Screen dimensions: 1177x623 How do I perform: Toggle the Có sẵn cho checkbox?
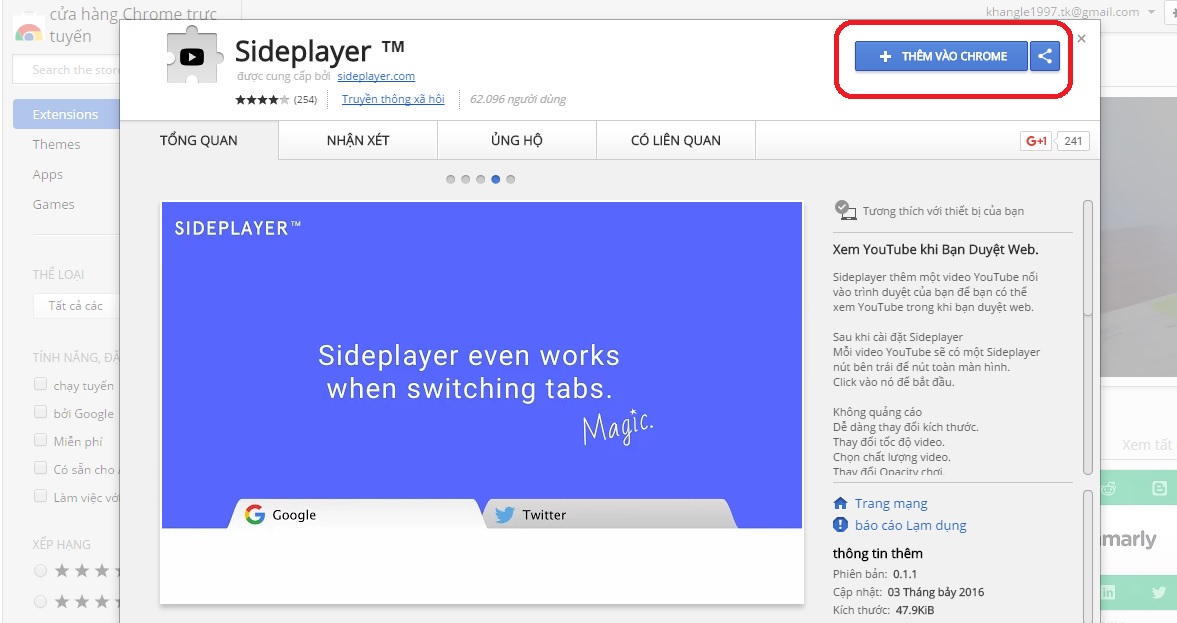tap(41, 468)
